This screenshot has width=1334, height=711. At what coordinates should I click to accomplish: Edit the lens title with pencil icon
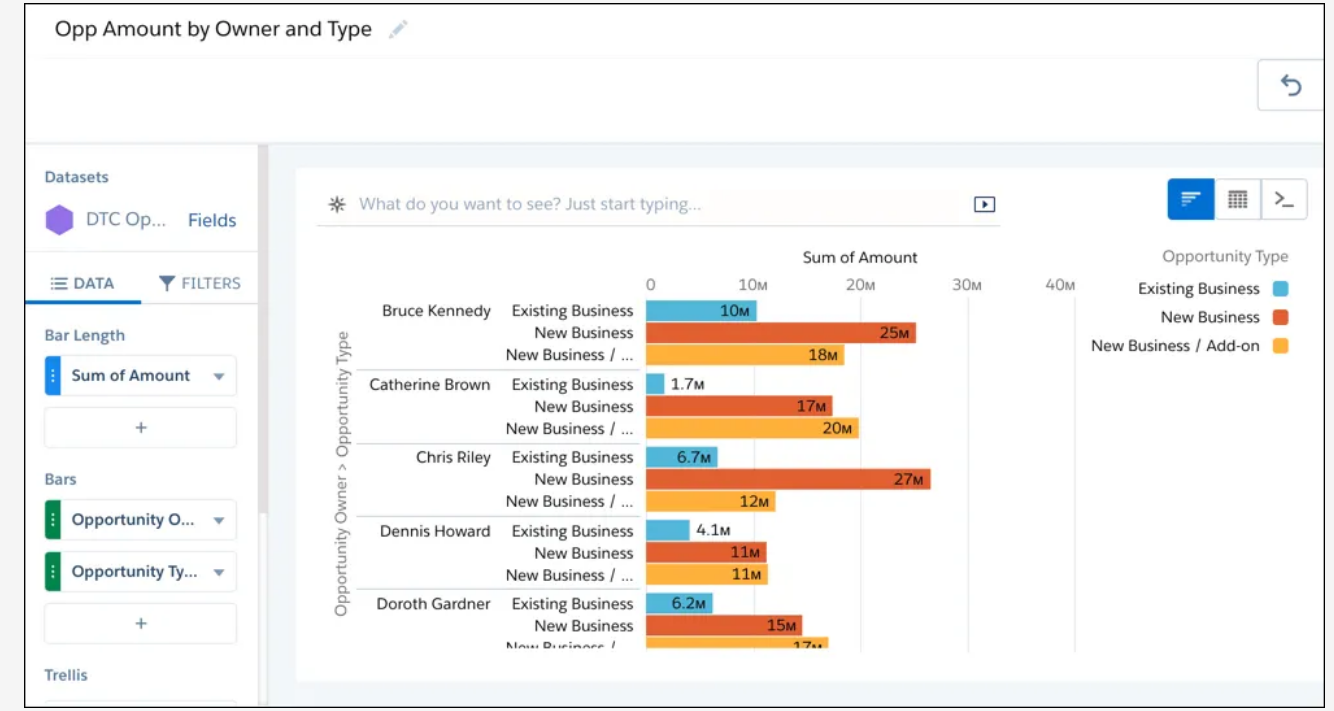(x=398, y=29)
